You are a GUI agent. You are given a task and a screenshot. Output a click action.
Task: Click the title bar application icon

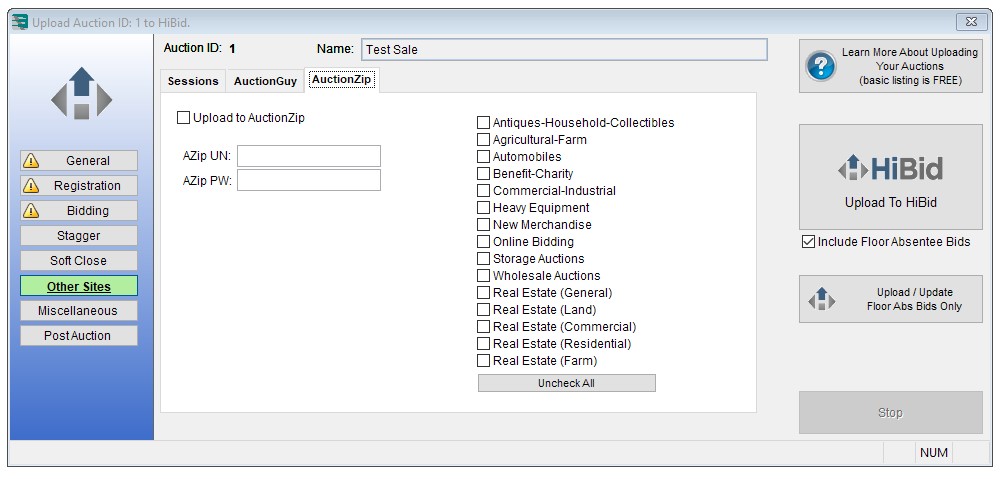coord(20,22)
